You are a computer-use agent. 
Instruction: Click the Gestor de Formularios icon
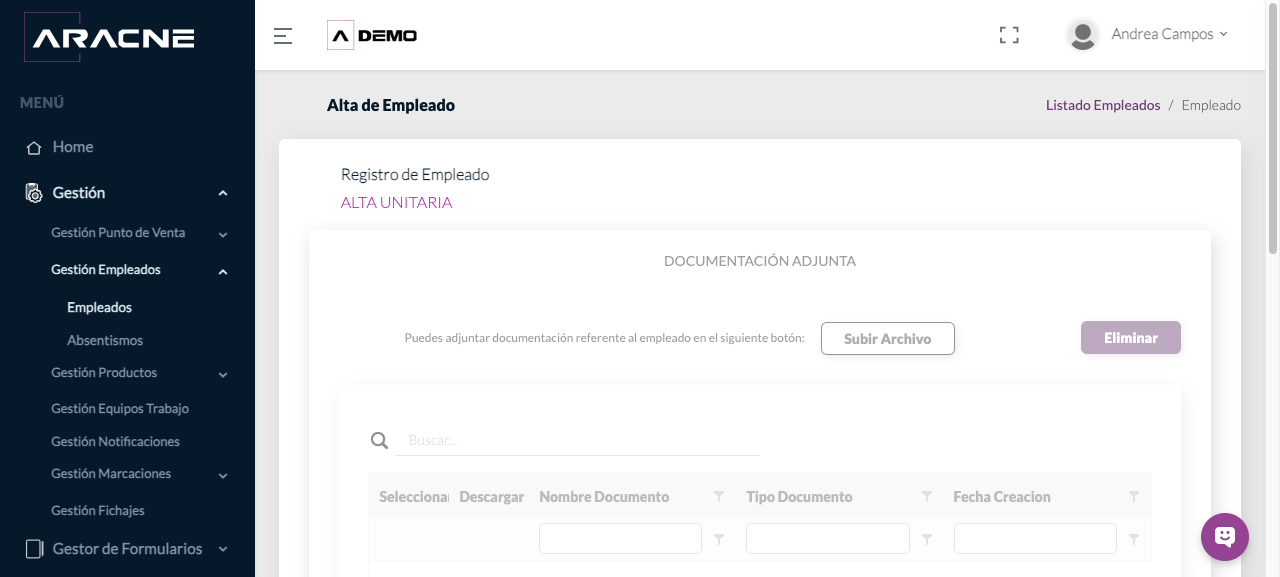point(34,549)
